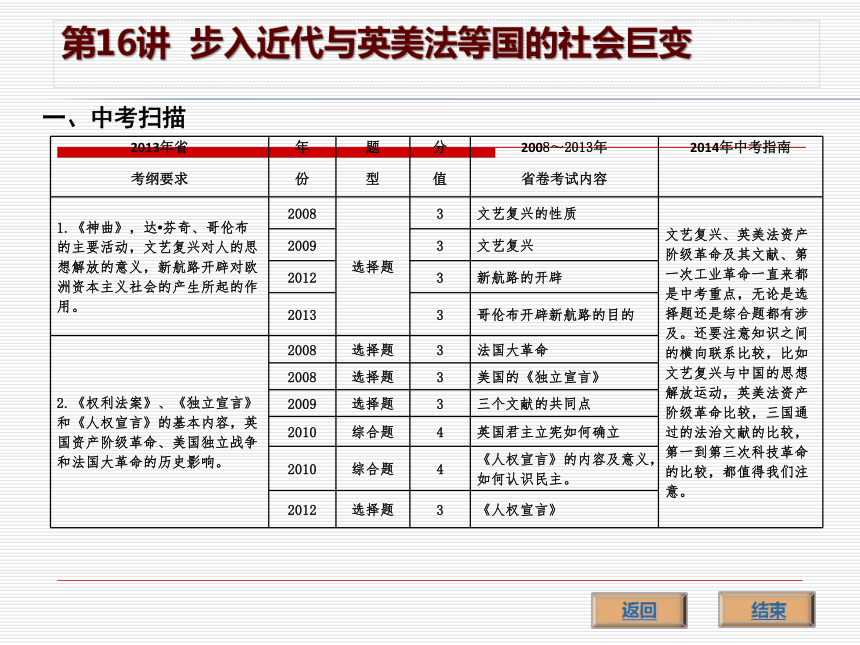Select cell 文艺复兴的性质
Image resolution: width=860 pixels, height=645 pixels.
[x=564, y=213]
